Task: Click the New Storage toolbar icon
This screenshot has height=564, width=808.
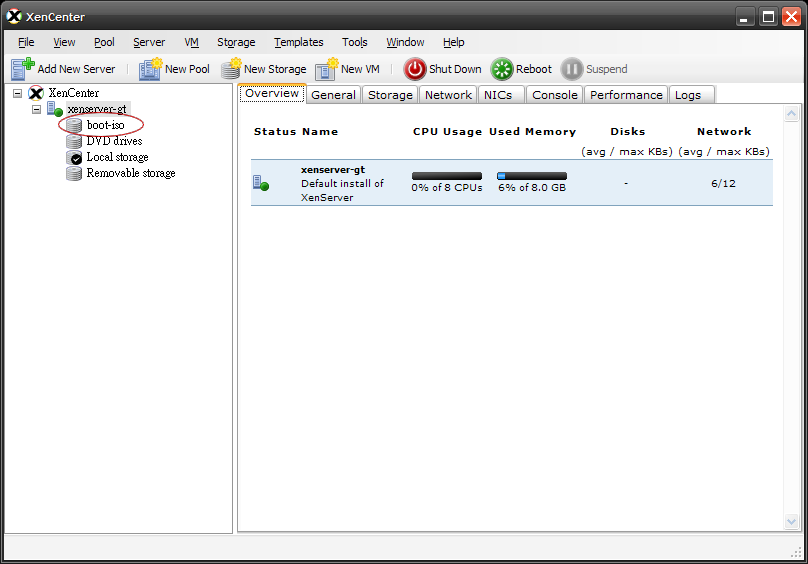Action: 231,69
